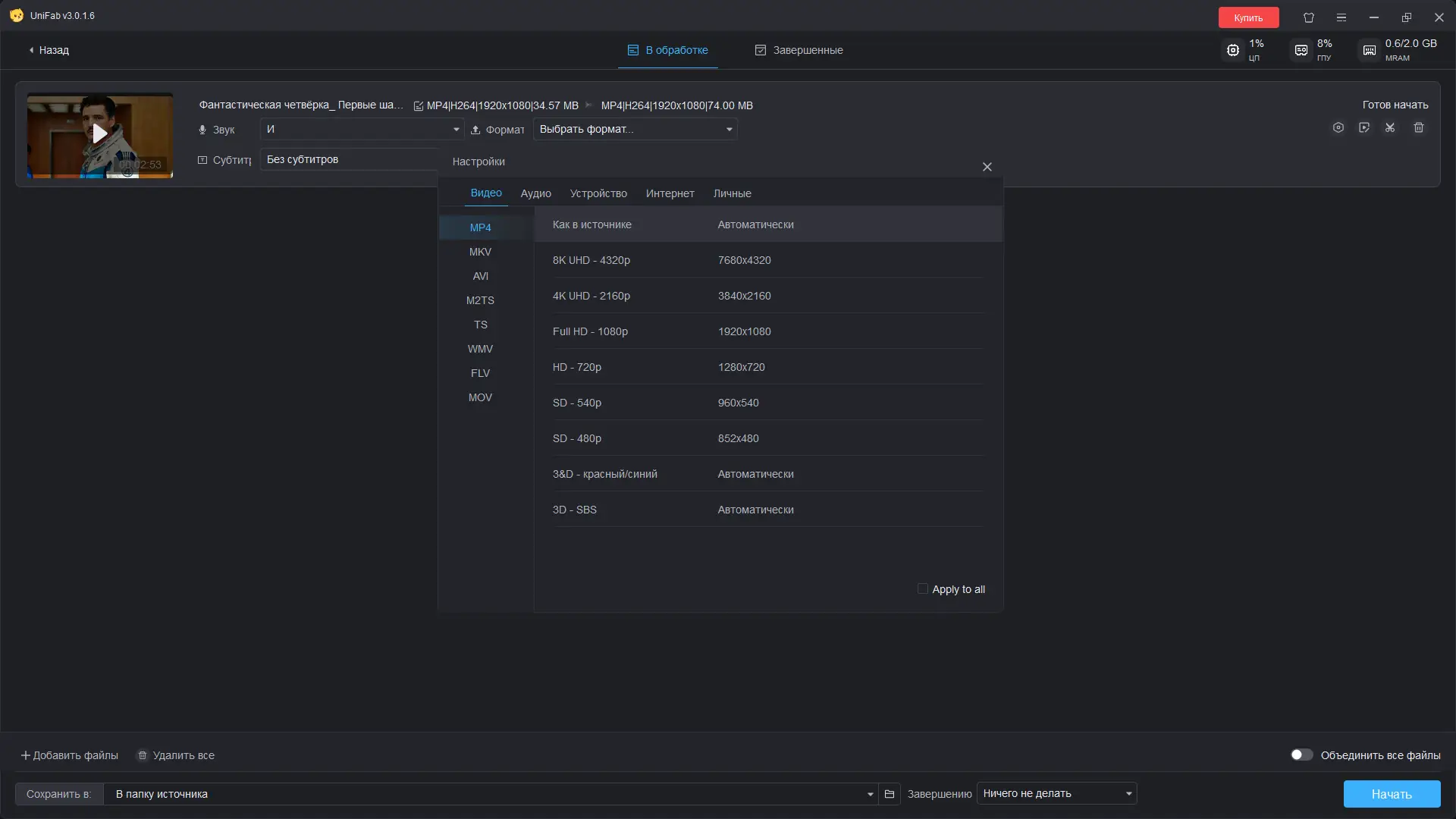Screen dimensions: 1456x819
Task: Click the red Купить button
Action: click(1248, 17)
